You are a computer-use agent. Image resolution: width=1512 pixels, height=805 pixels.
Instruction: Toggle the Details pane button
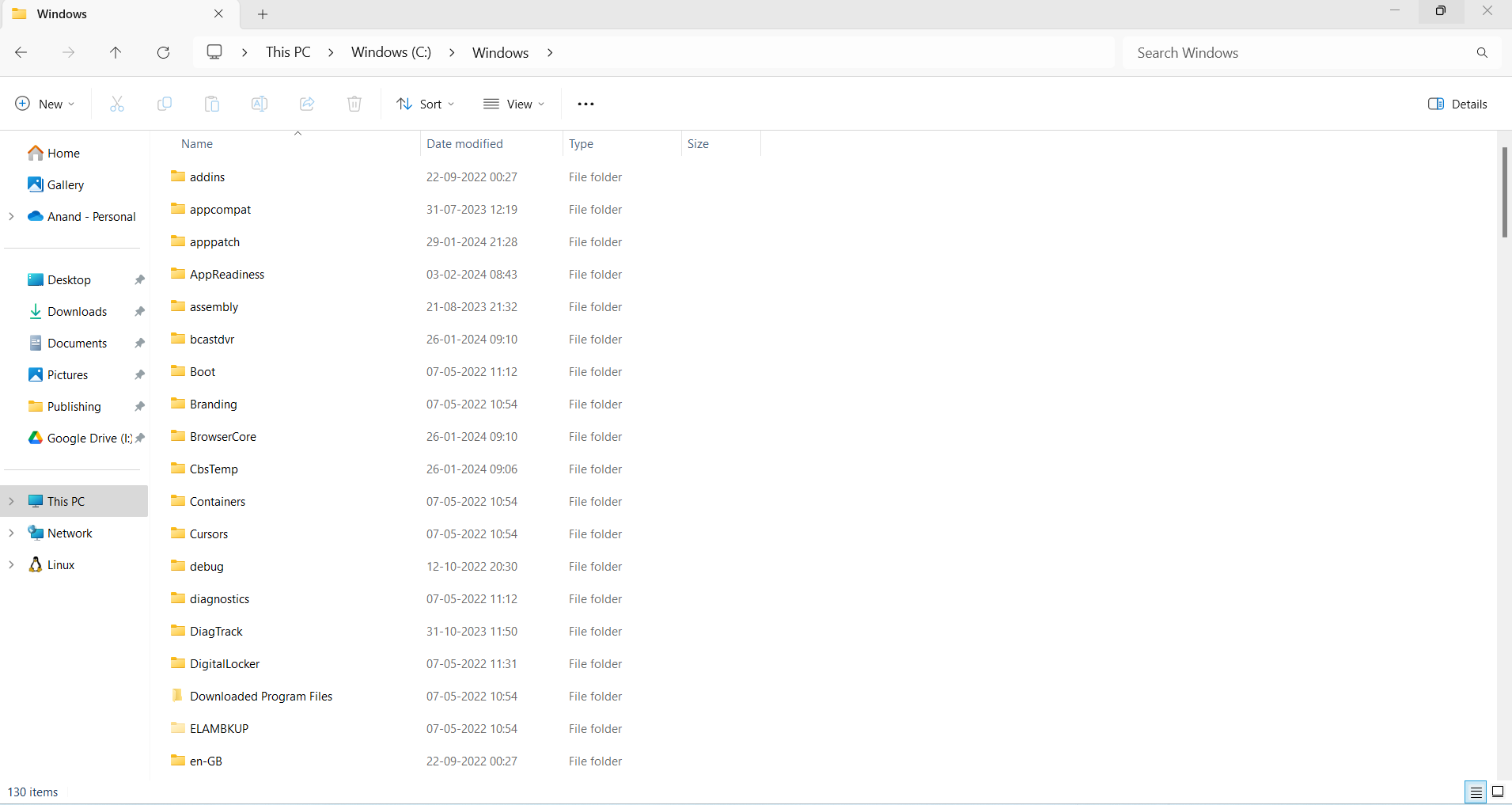[1457, 104]
